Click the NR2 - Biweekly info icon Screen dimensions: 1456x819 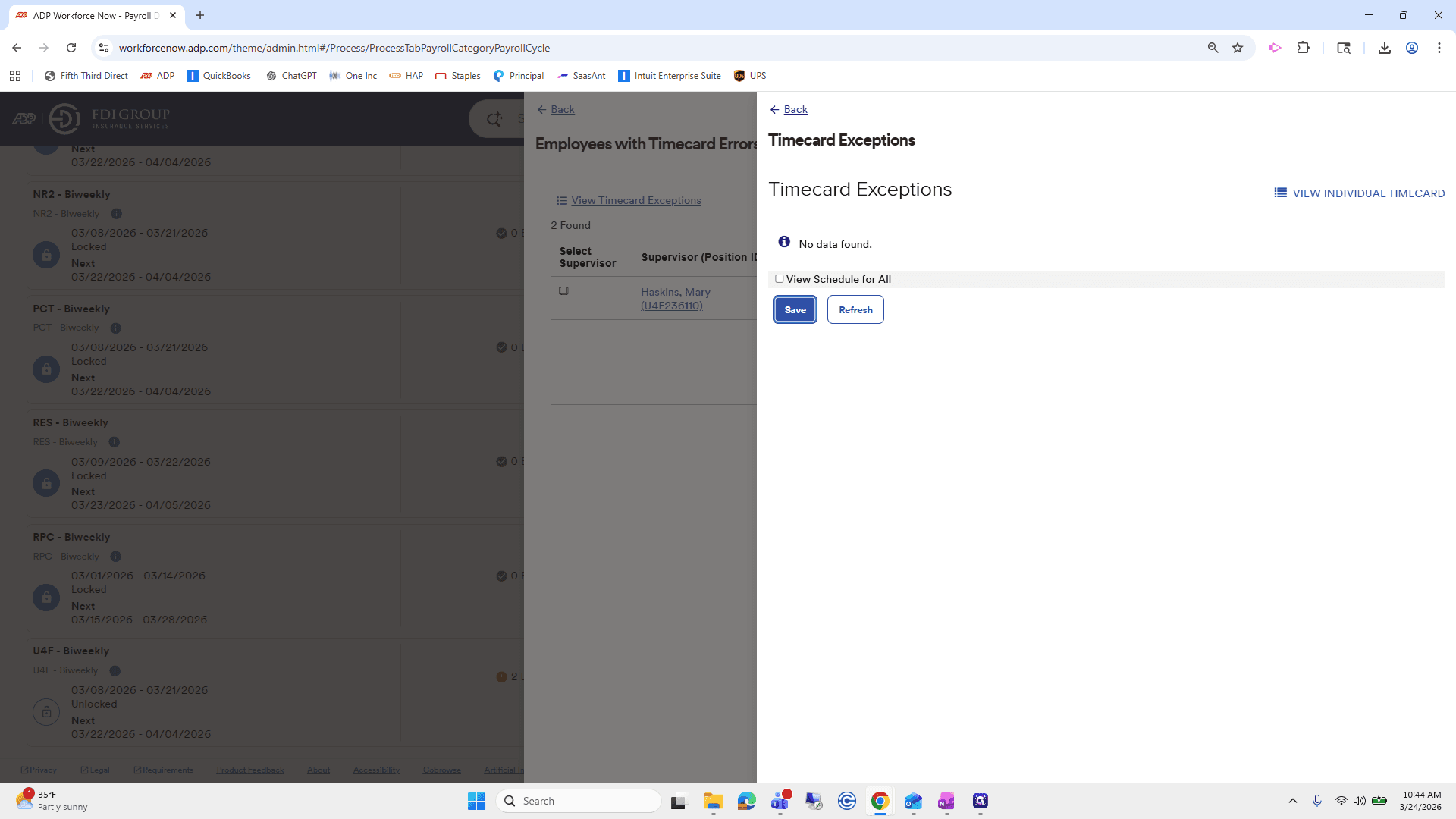point(117,214)
